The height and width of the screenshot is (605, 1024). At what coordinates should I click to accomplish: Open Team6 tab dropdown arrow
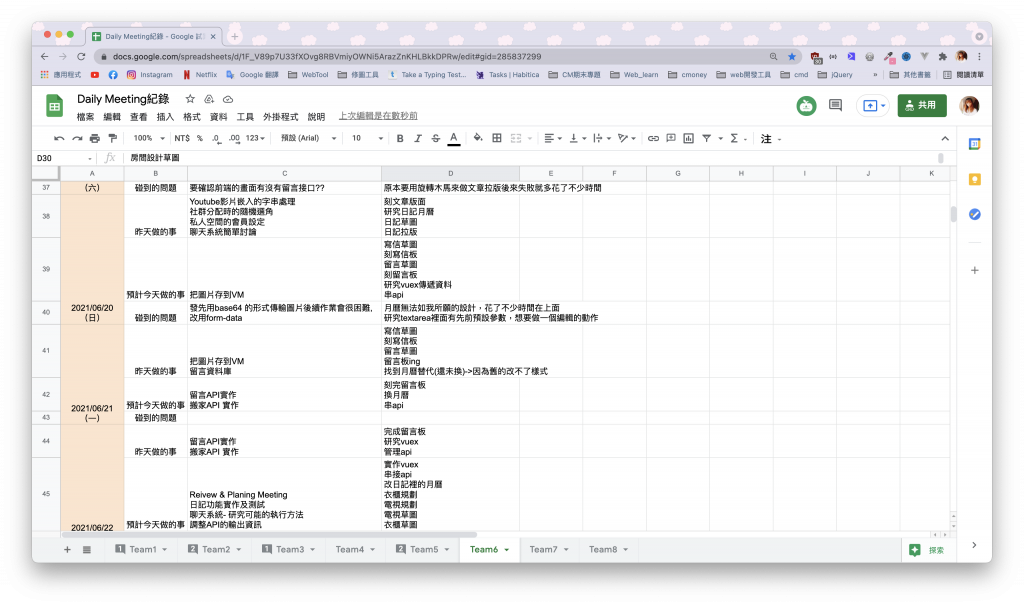tap(507, 550)
